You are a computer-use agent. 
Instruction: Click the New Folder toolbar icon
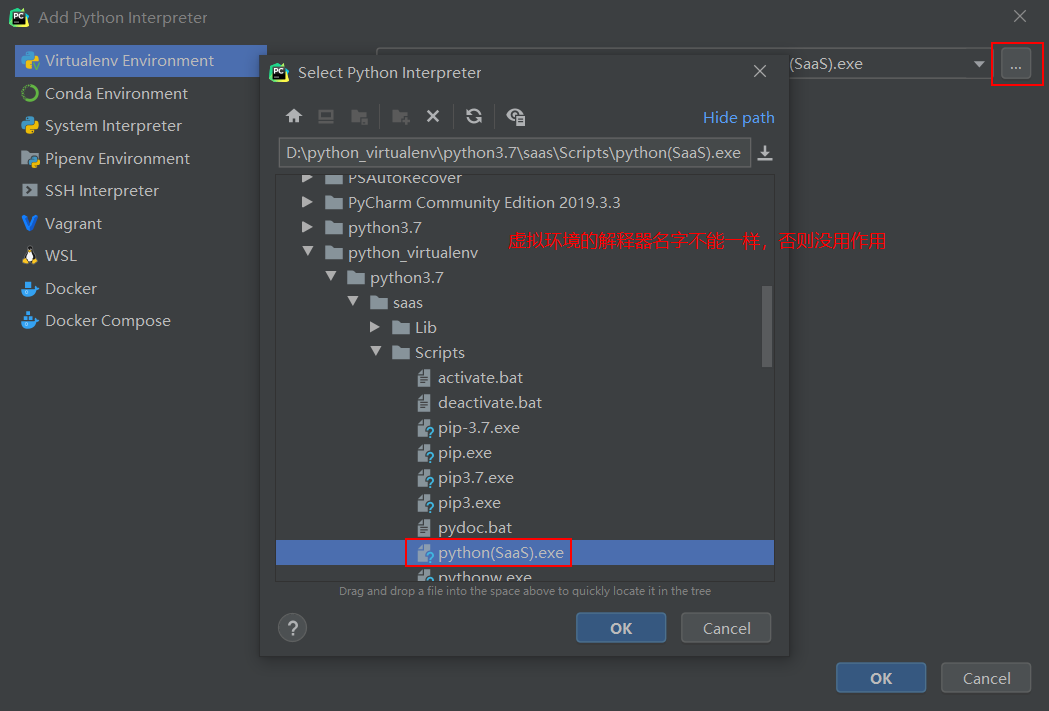(x=401, y=116)
